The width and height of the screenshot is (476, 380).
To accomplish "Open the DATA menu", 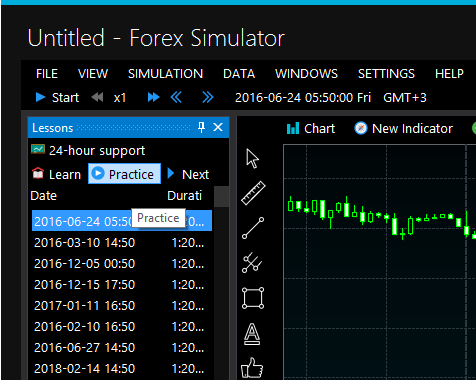I will (x=239, y=74).
